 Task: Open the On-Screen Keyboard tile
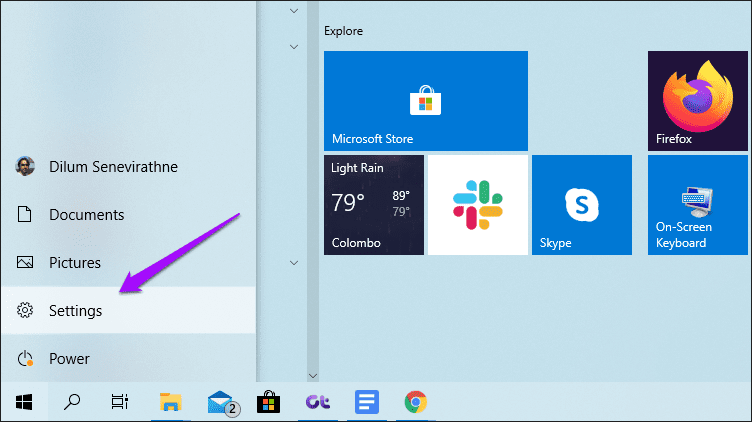coord(698,205)
